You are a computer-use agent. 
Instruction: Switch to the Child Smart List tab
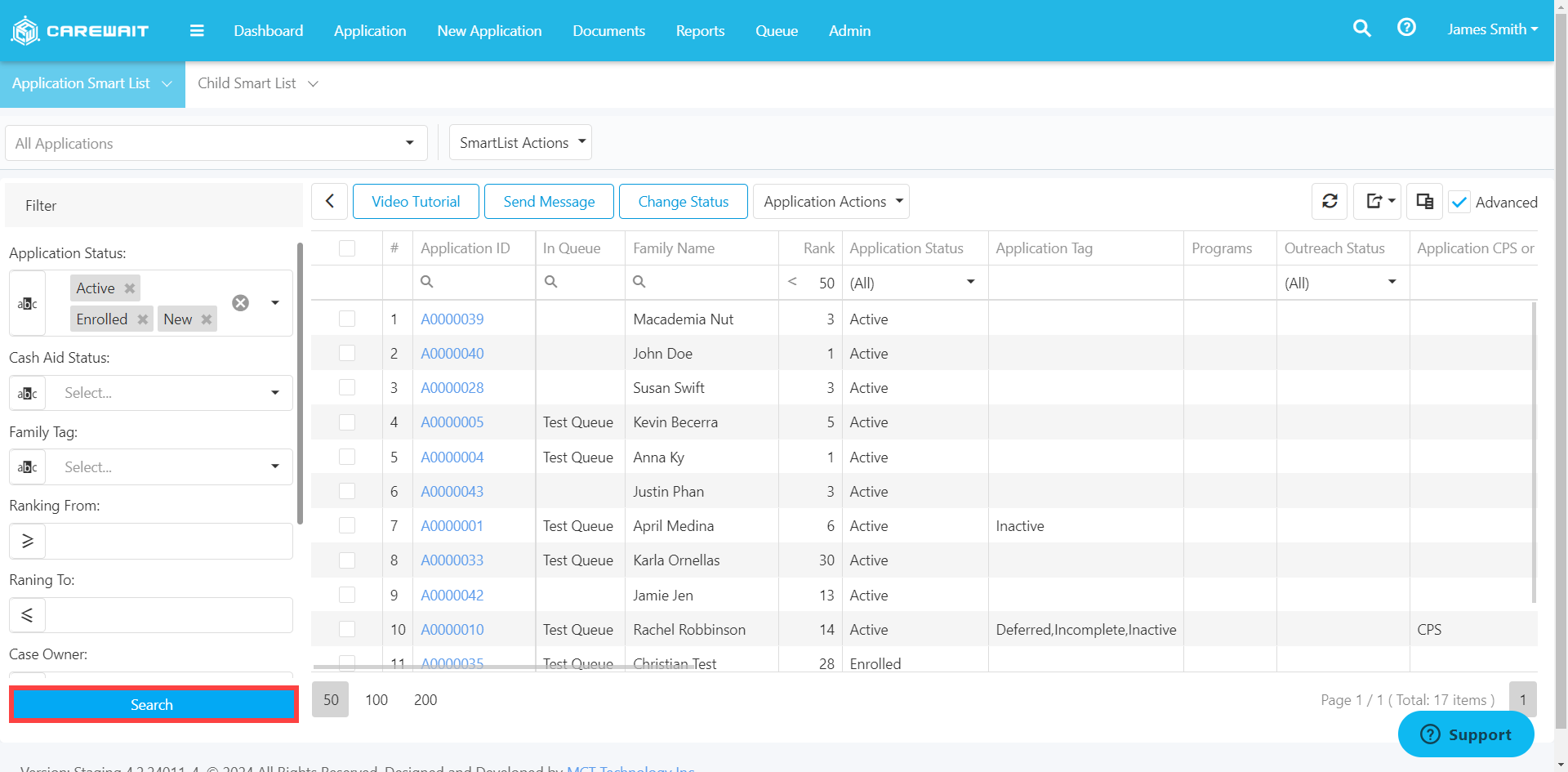(x=257, y=83)
